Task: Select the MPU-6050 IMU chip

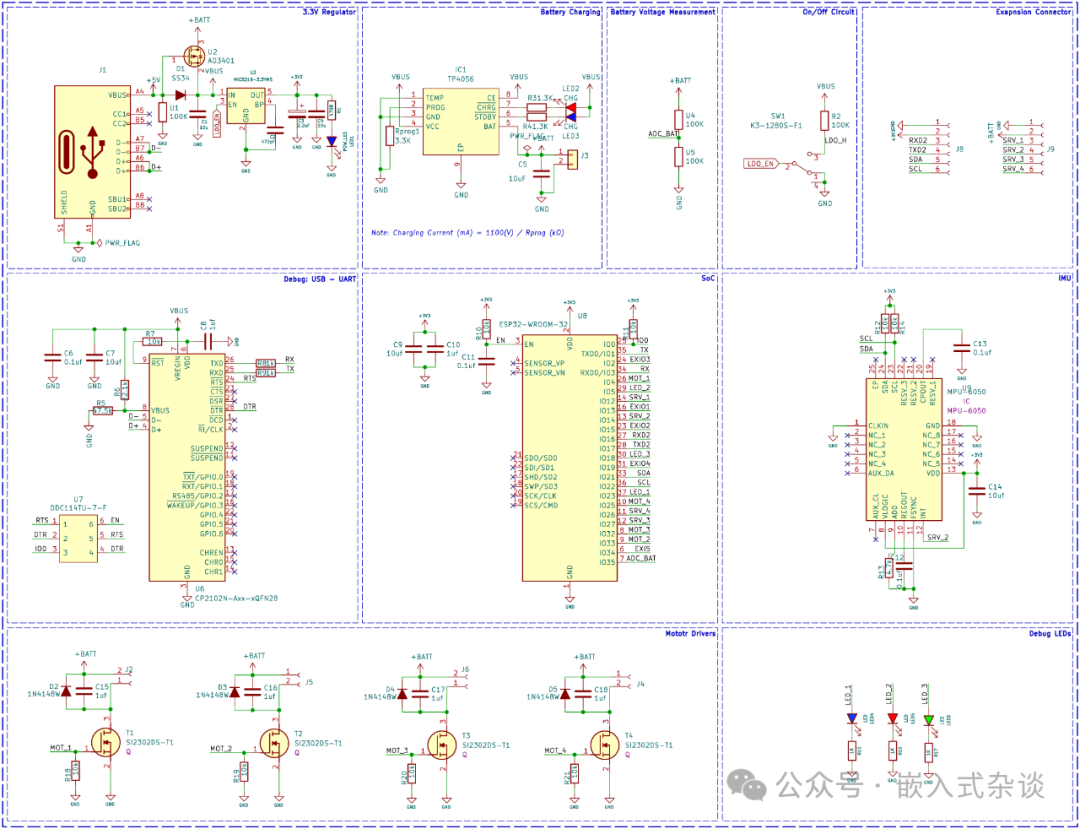Action: [x=903, y=450]
